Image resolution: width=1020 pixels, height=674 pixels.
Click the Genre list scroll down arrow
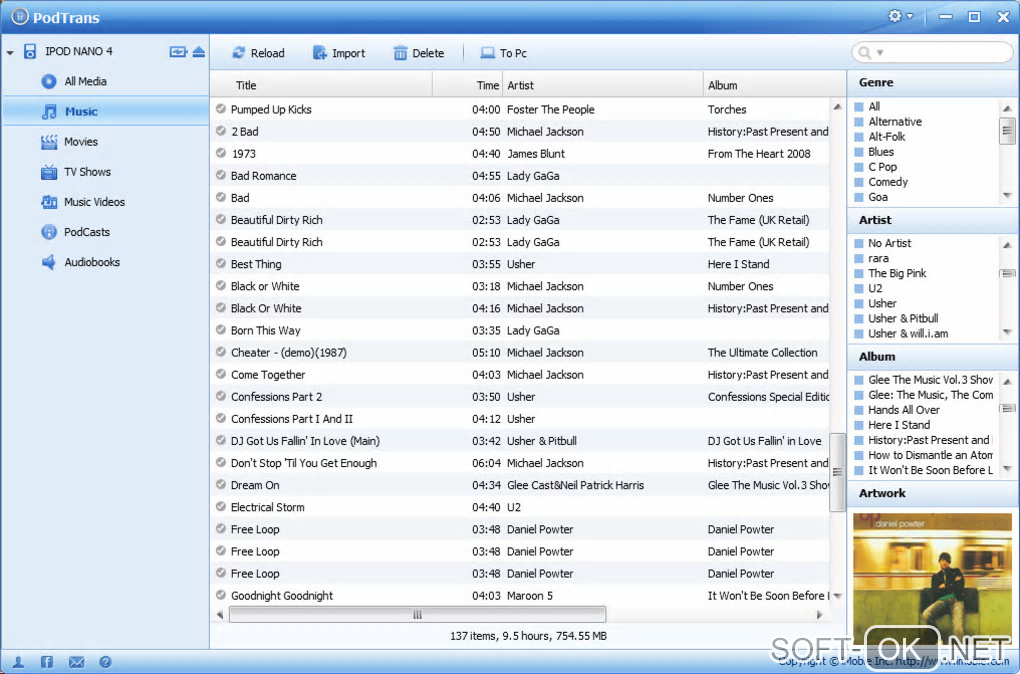click(x=1007, y=195)
